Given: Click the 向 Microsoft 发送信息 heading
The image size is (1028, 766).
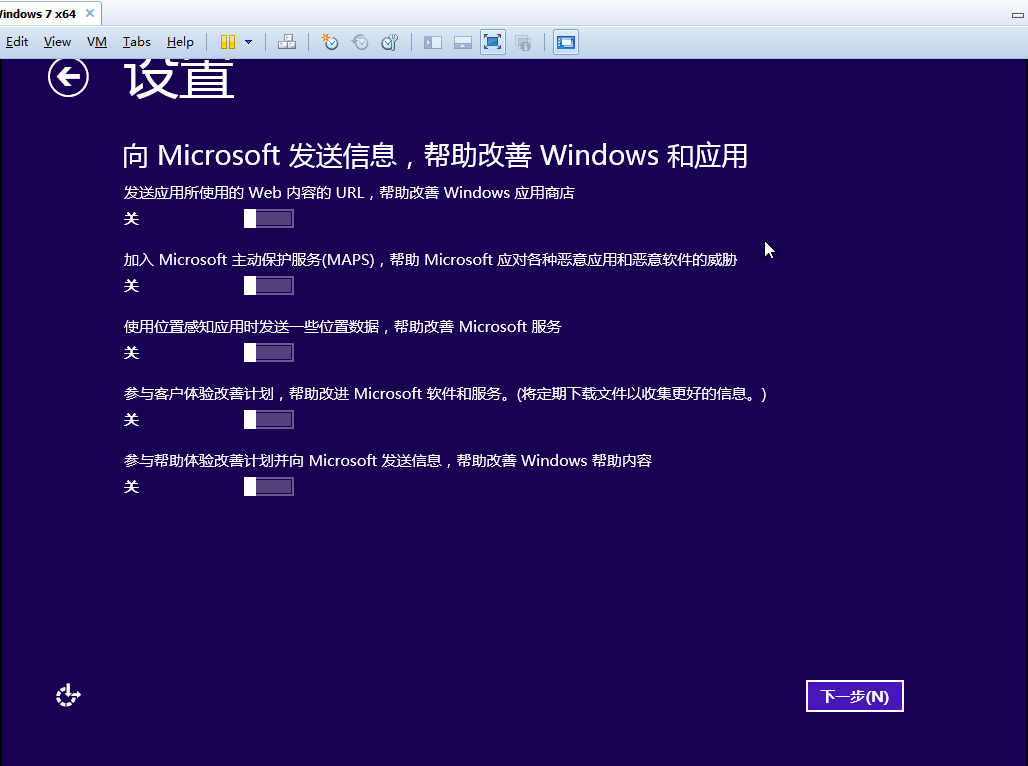Looking at the screenshot, I should [x=435, y=155].
